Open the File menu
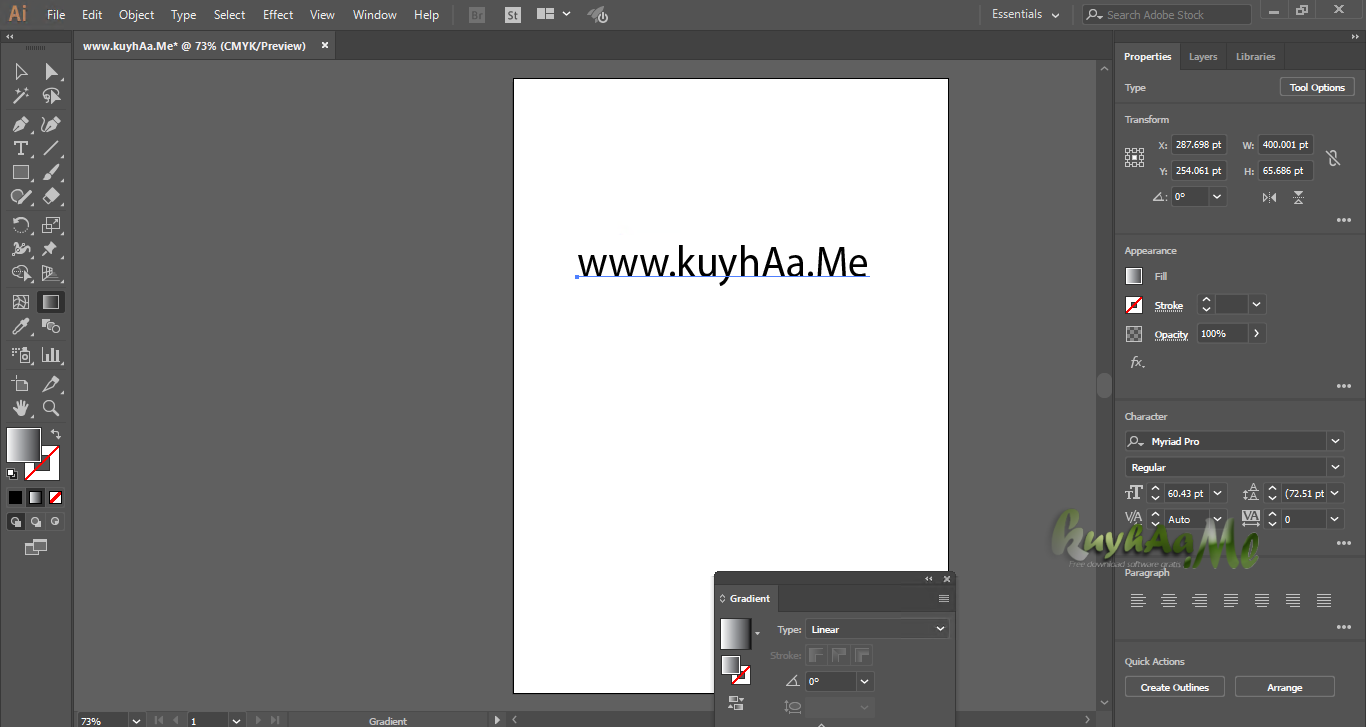This screenshot has height=727, width=1366. 56,14
